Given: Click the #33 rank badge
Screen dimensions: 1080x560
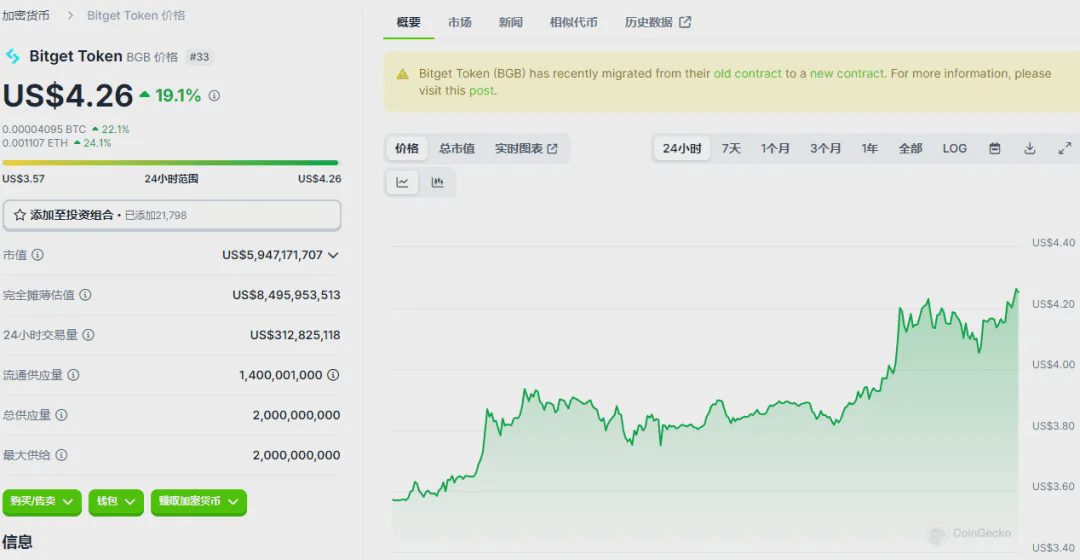Looking at the screenshot, I should (199, 57).
